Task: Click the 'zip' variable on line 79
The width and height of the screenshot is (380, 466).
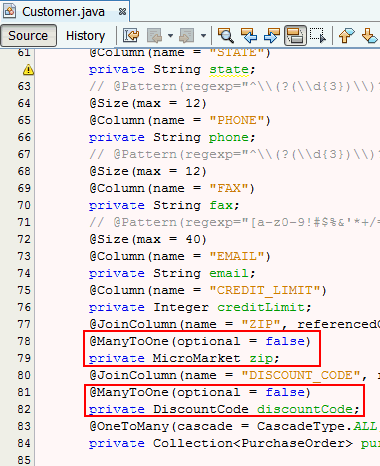Action: [x=261, y=358]
